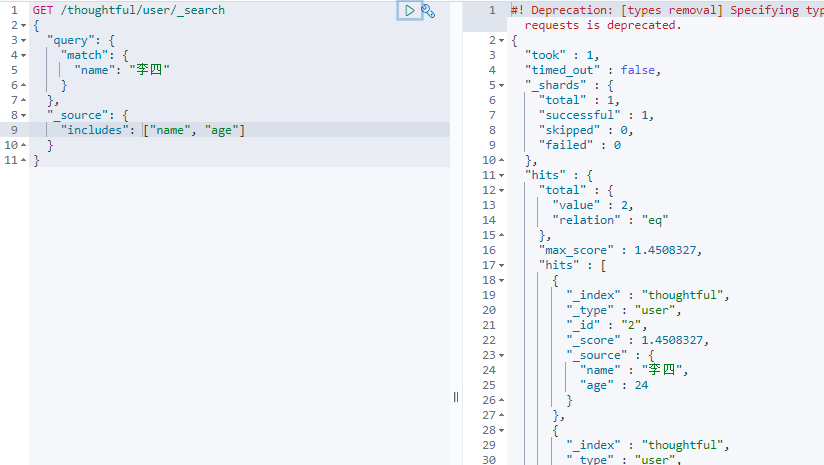Collapse inner "hits" array at response line 17
This screenshot has width=824, height=465.
coord(501,266)
